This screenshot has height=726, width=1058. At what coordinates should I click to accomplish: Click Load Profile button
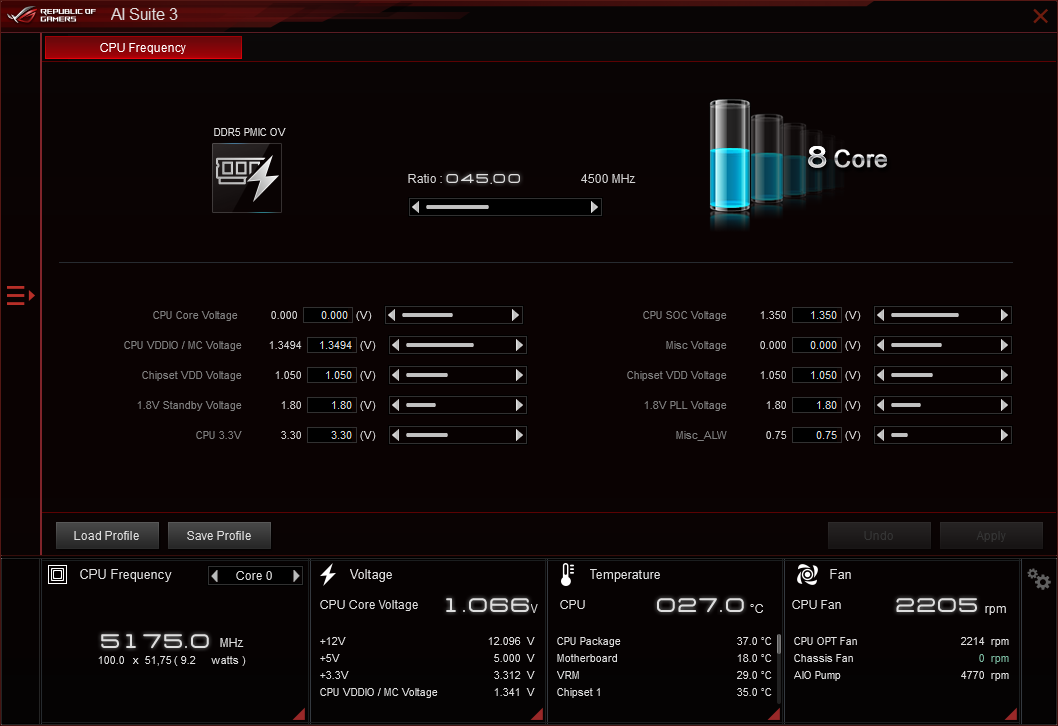tap(107, 536)
